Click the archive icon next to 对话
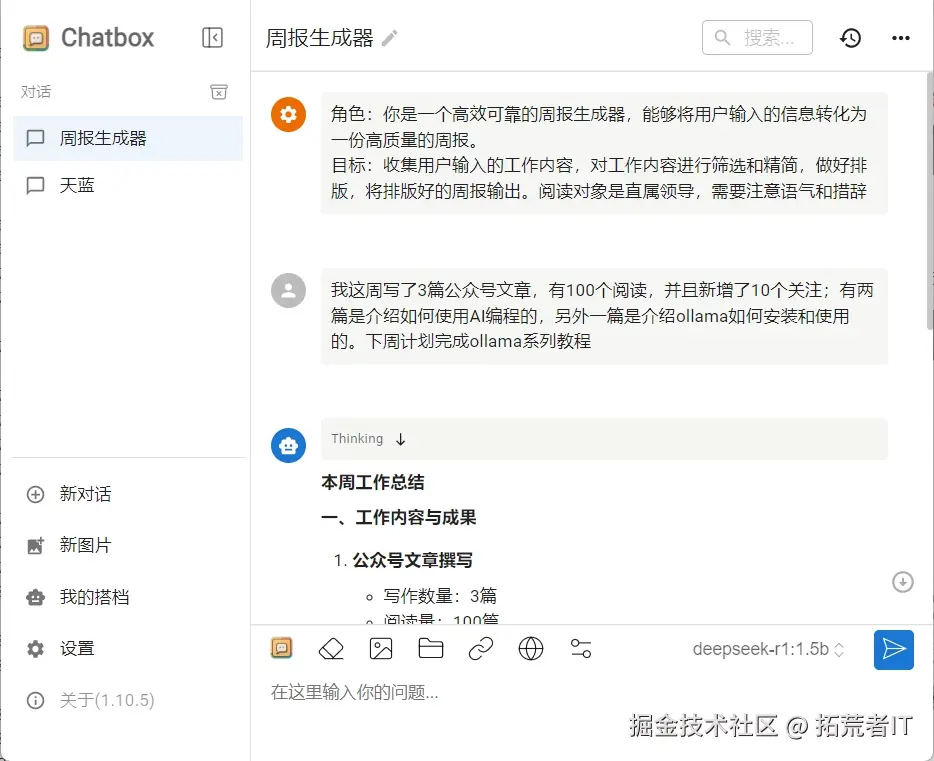Viewport: 934px width, 761px height. pyautogui.click(x=219, y=92)
